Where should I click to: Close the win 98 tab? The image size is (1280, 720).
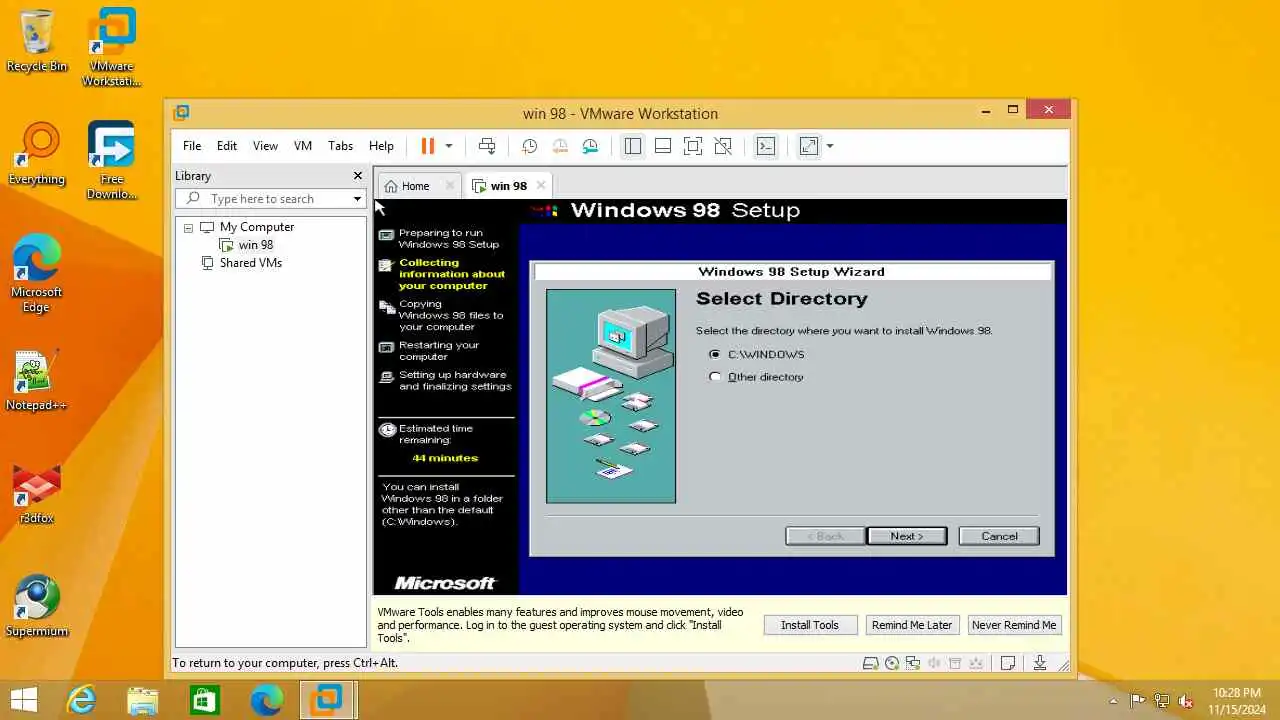[x=541, y=185]
